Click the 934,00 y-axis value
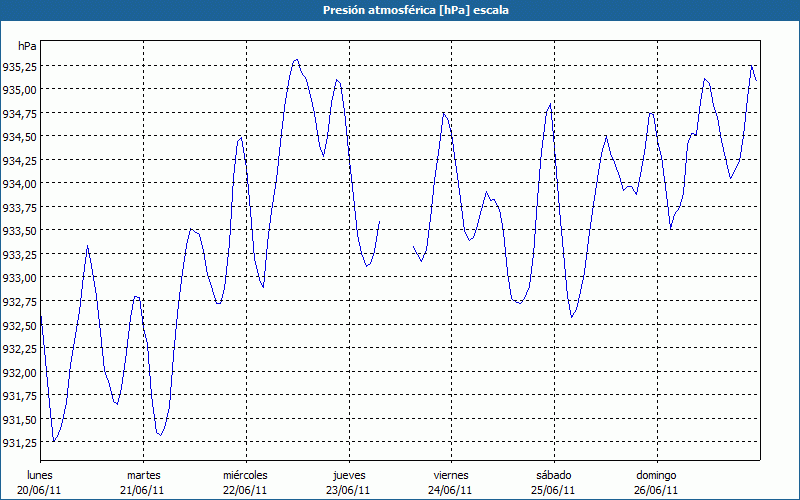The width and height of the screenshot is (800, 500). coord(20,184)
